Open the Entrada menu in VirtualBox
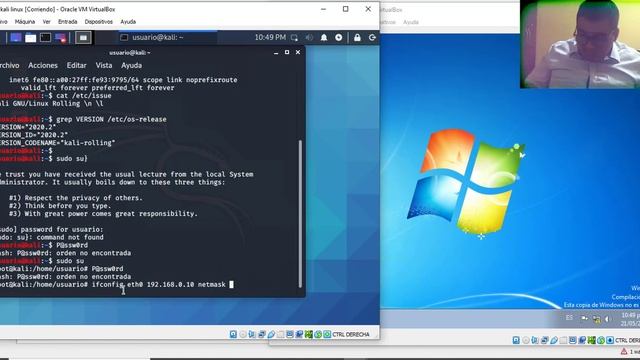The image size is (640, 360). coord(67,22)
